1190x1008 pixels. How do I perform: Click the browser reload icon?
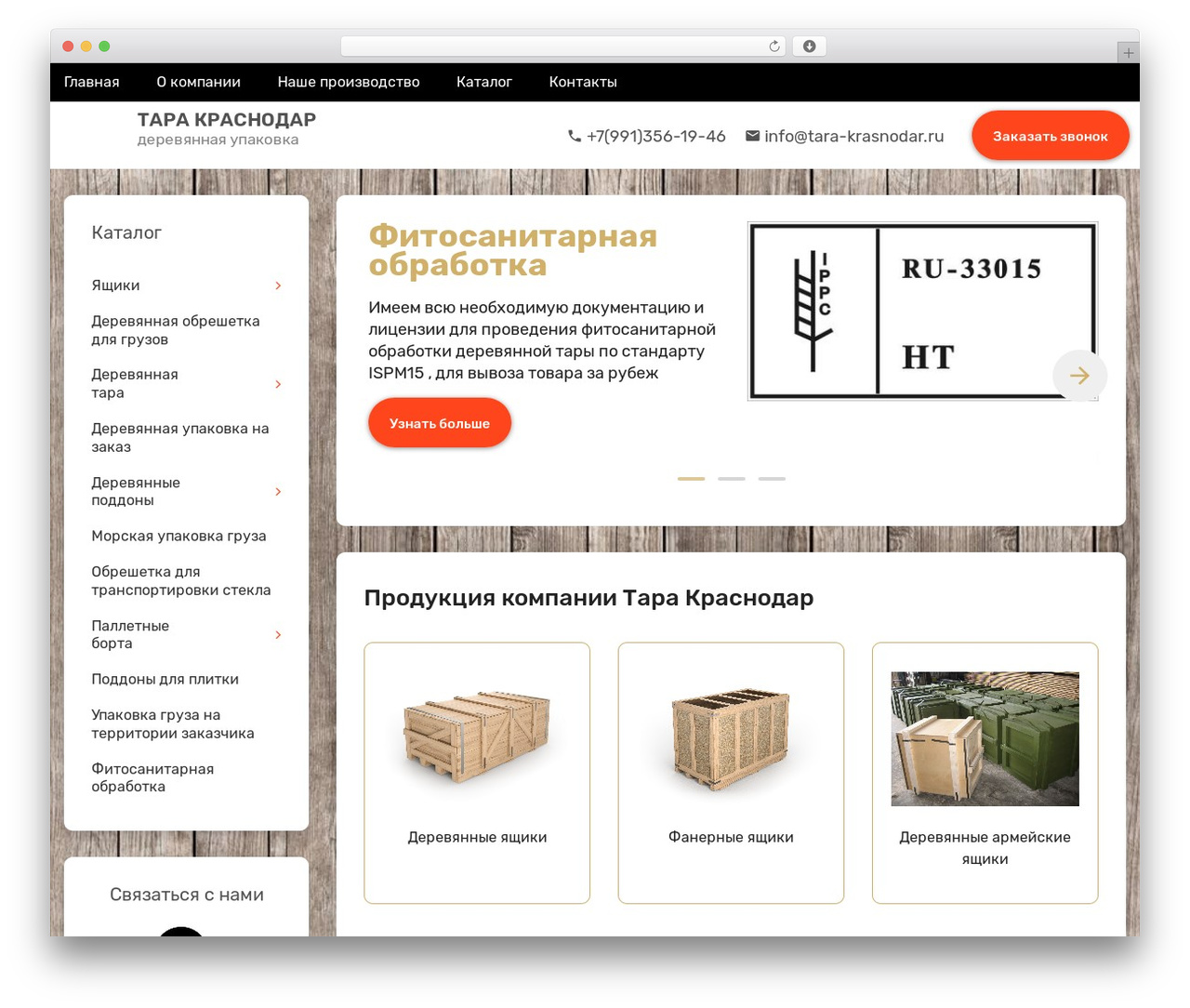pos(773,46)
